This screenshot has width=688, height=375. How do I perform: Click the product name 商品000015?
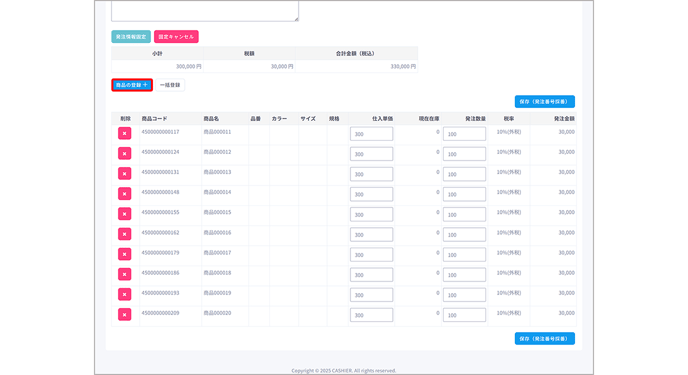coord(217,212)
